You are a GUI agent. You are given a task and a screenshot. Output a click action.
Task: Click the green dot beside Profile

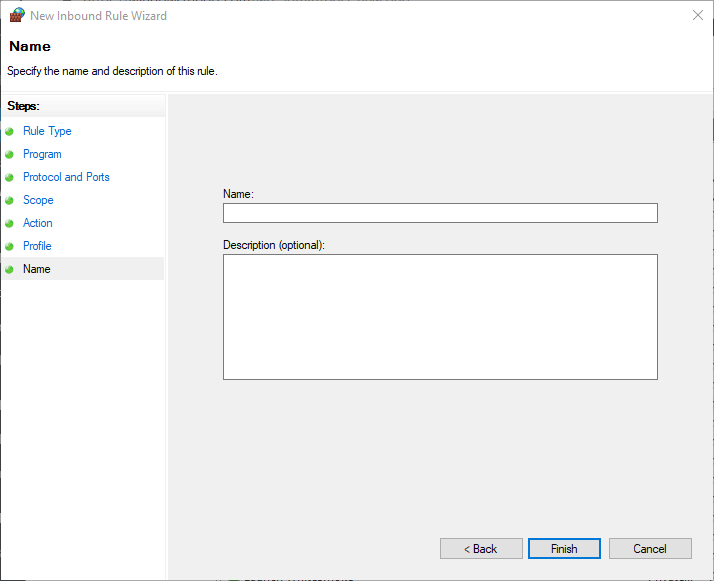pyautogui.click(x=10, y=246)
